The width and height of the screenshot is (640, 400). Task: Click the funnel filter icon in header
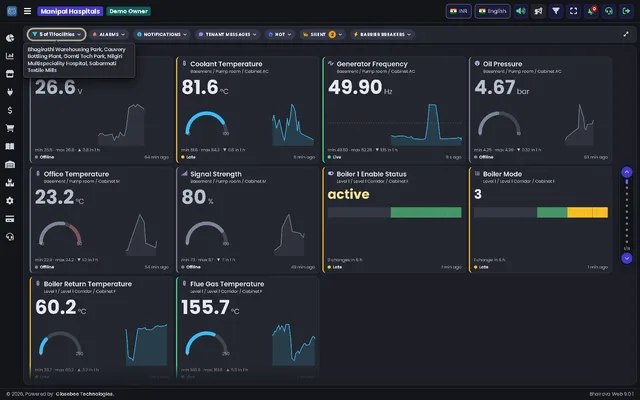point(556,11)
